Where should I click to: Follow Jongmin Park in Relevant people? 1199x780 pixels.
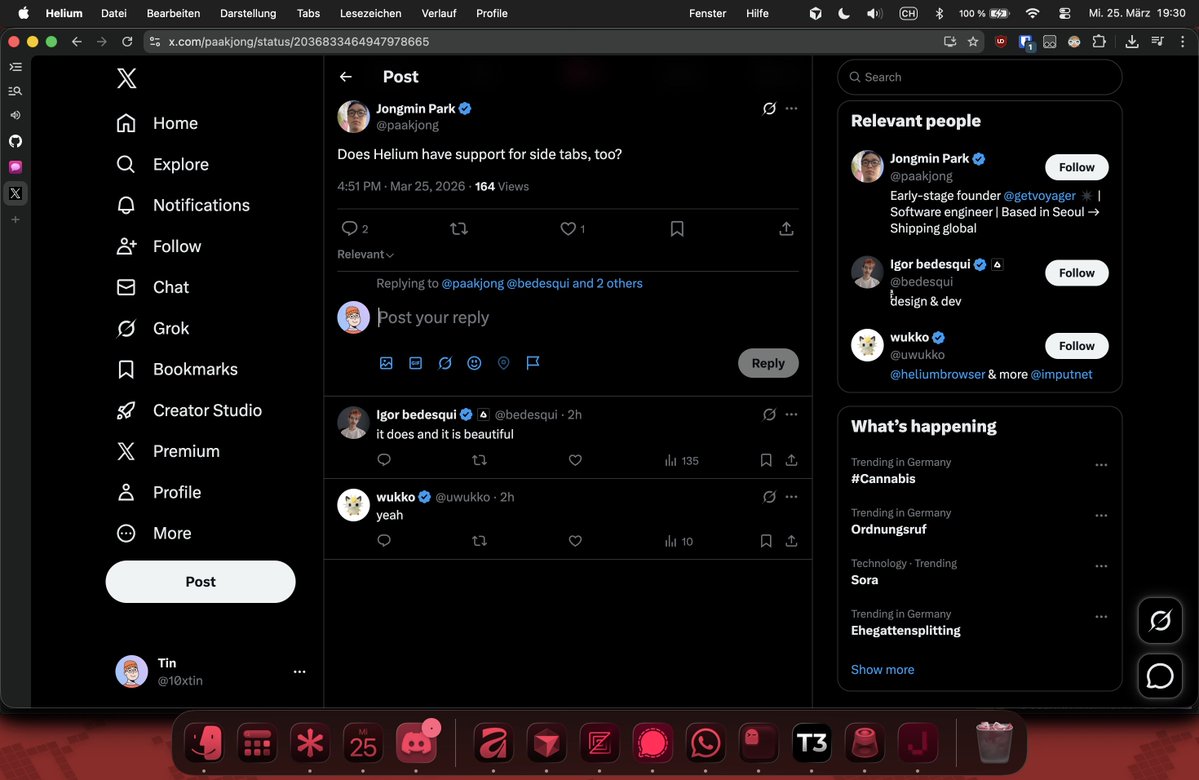point(1077,167)
